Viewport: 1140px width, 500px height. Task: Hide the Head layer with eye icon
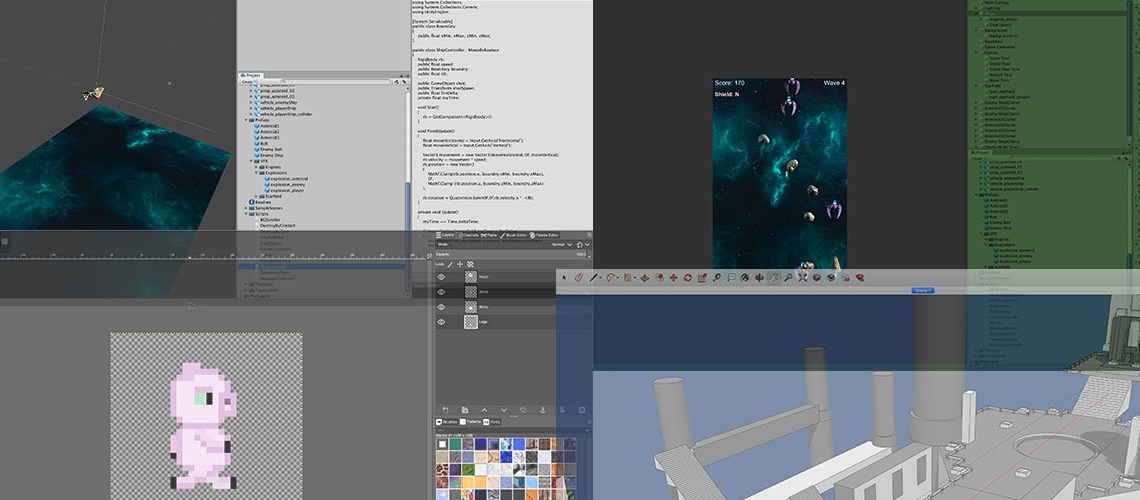click(x=441, y=277)
